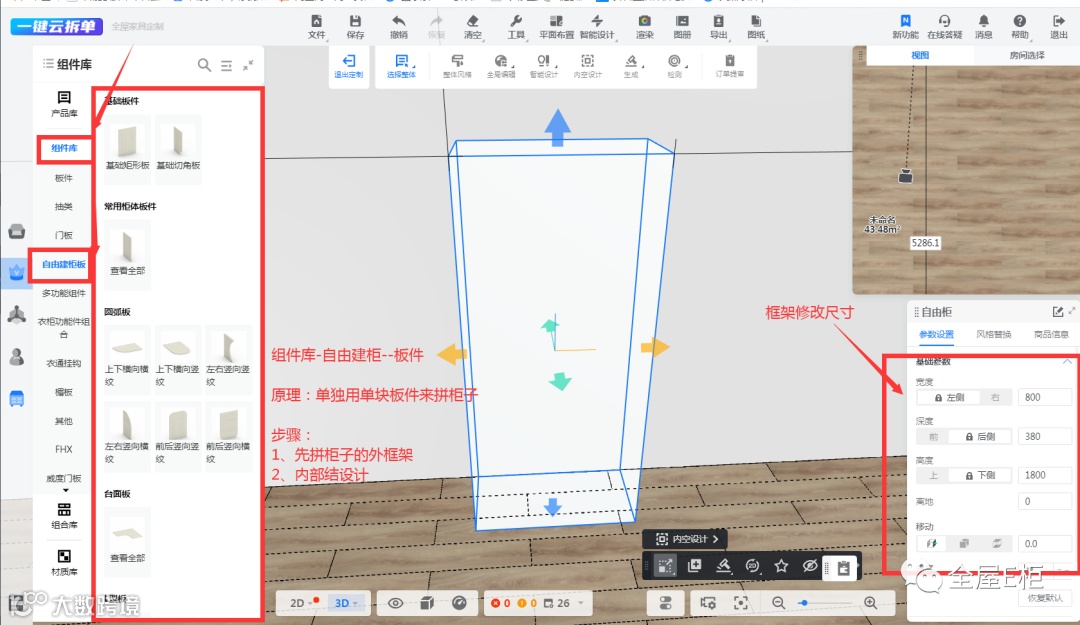Set width anchor to 右 side

click(x=995, y=398)
